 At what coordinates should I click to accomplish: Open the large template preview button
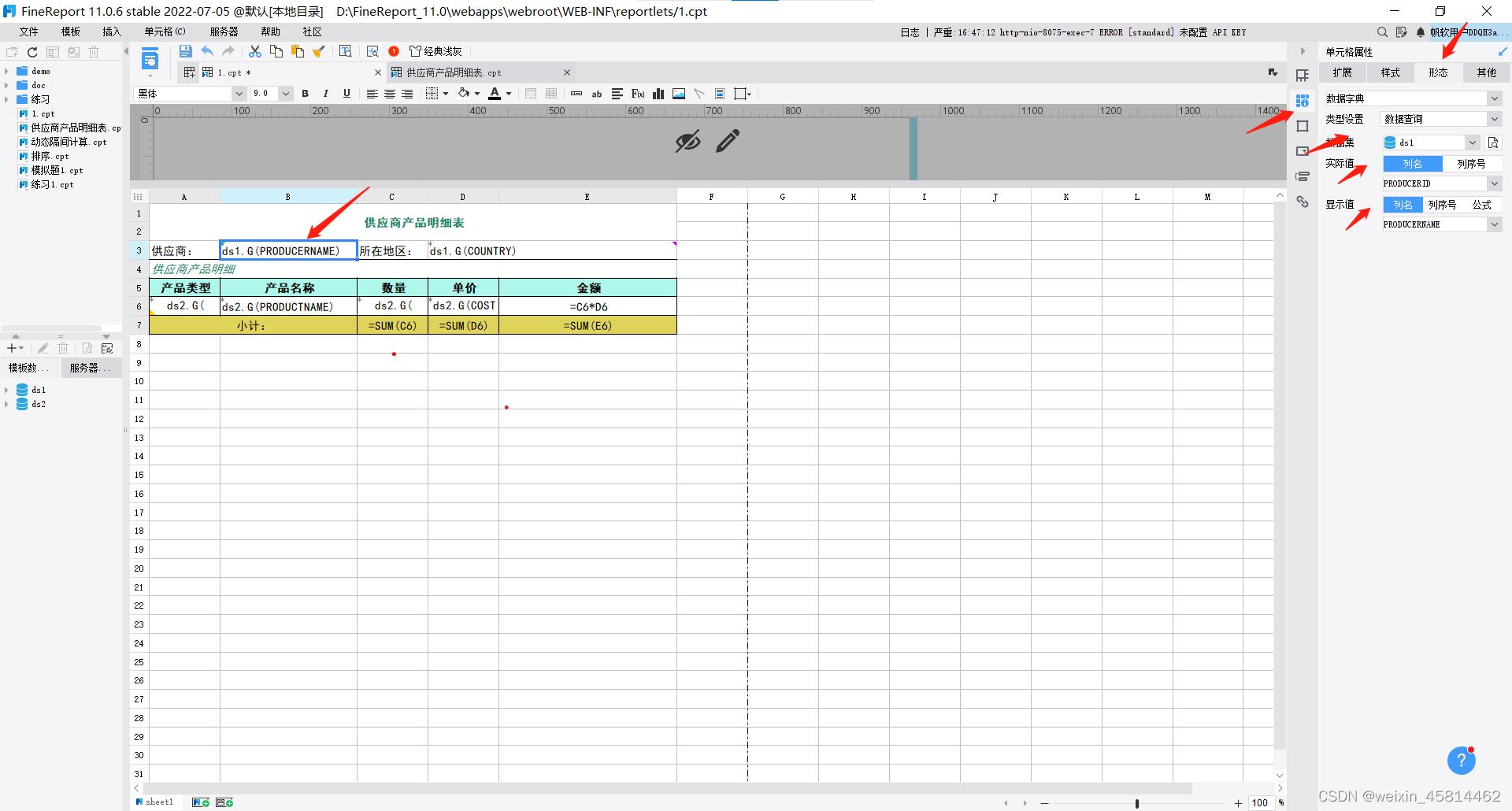click(x=150, y=59)
